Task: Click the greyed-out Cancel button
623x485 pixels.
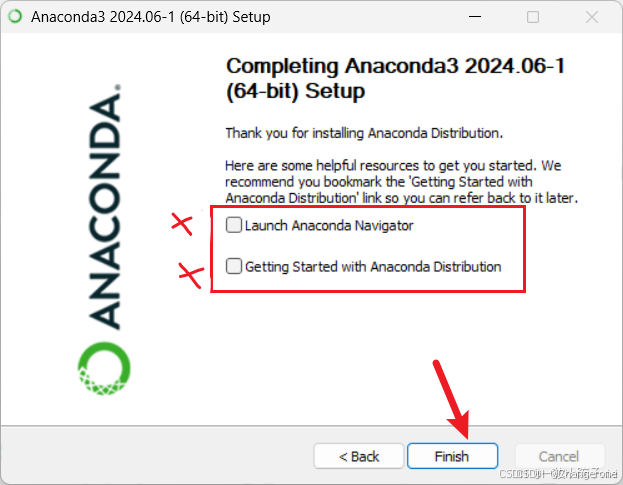Action: [560, 456]
